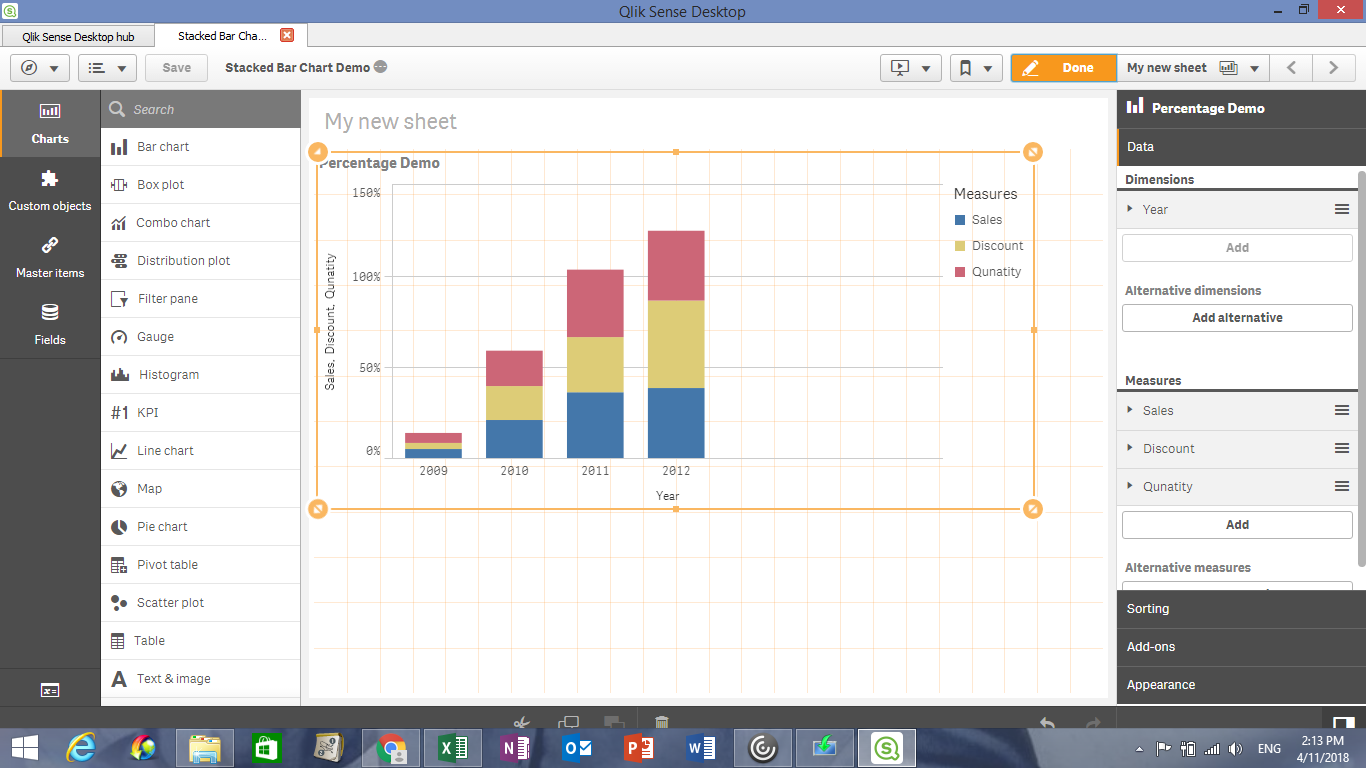Open the Sorting section
1366x768 pixels.
(1241, 609)
